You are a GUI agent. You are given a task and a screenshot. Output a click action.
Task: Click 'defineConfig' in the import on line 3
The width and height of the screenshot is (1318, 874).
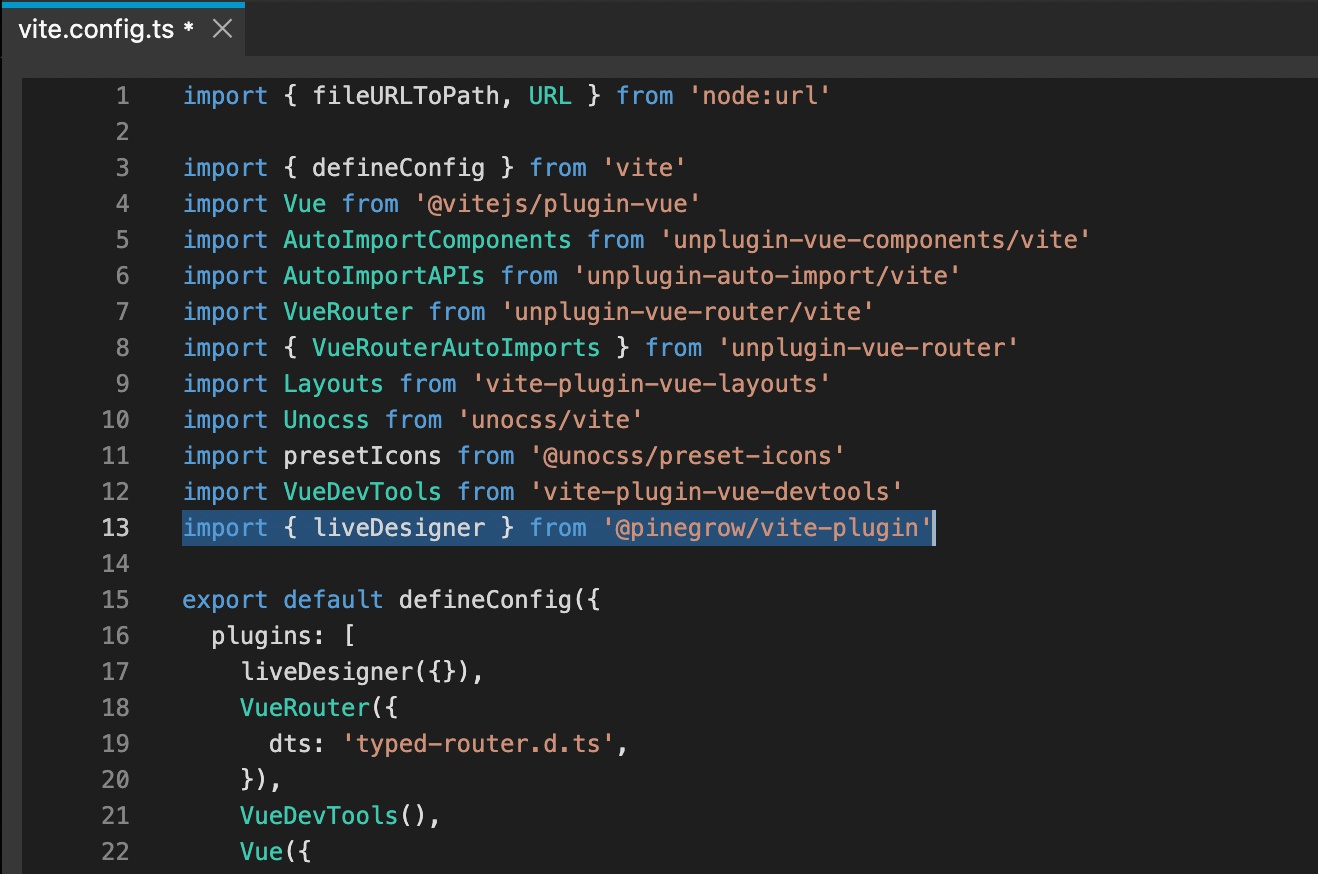399,168
